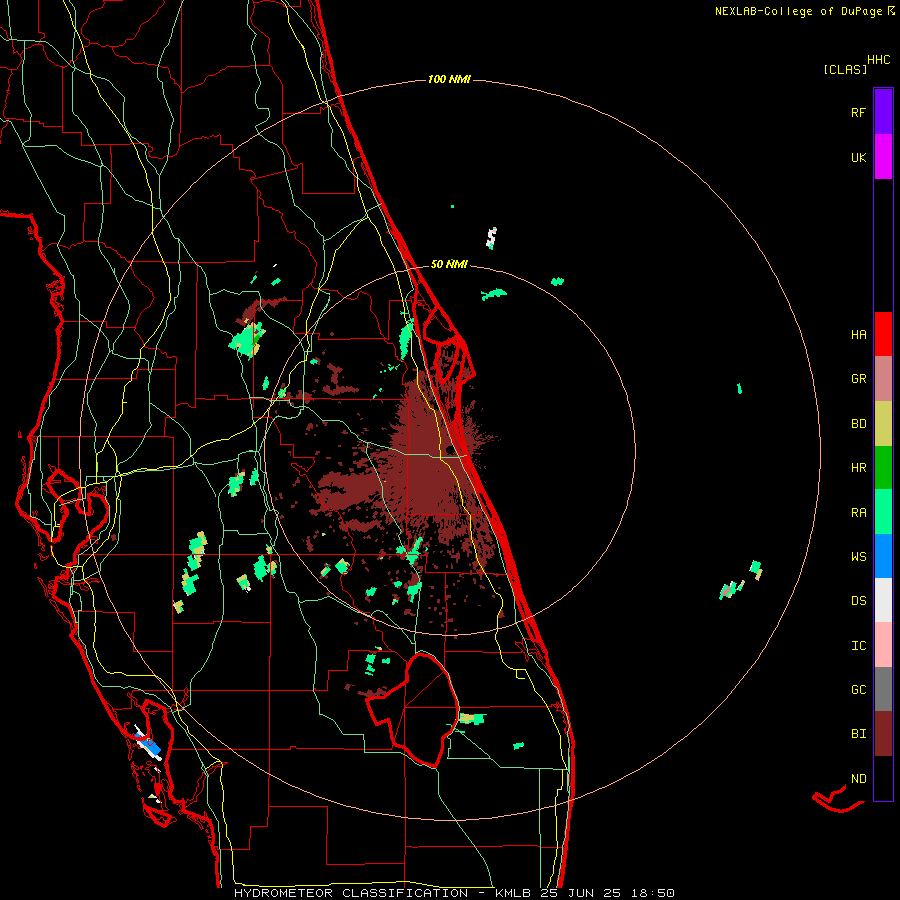Click the HA red legend swatch

pos(883,334)
